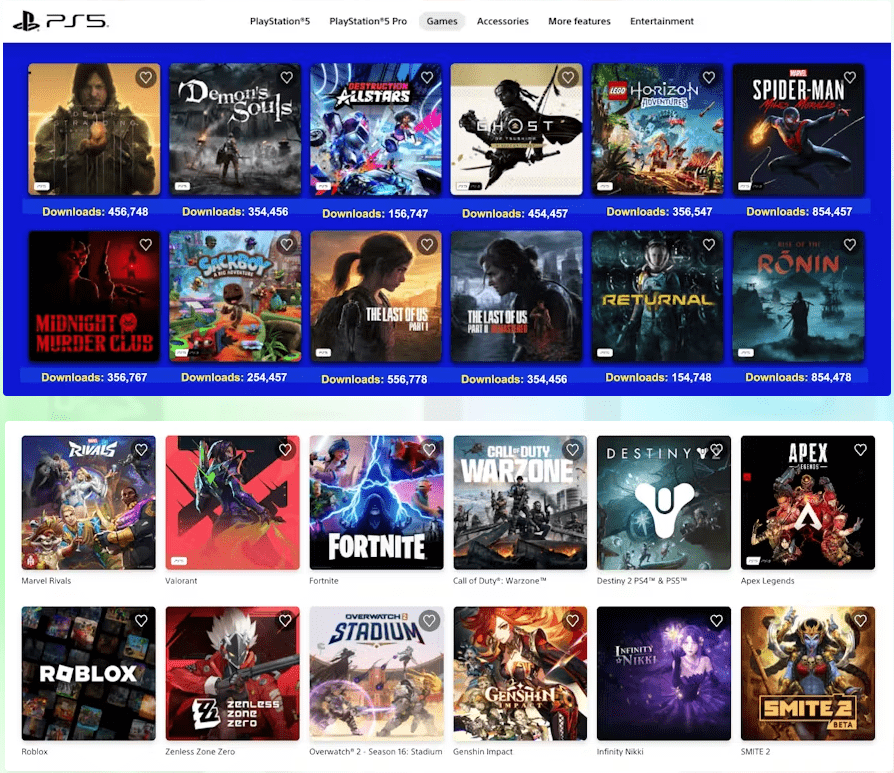Toggle heart on Genshin Impact
Viewport: 894px width, 773px height.
click(572, 620)
